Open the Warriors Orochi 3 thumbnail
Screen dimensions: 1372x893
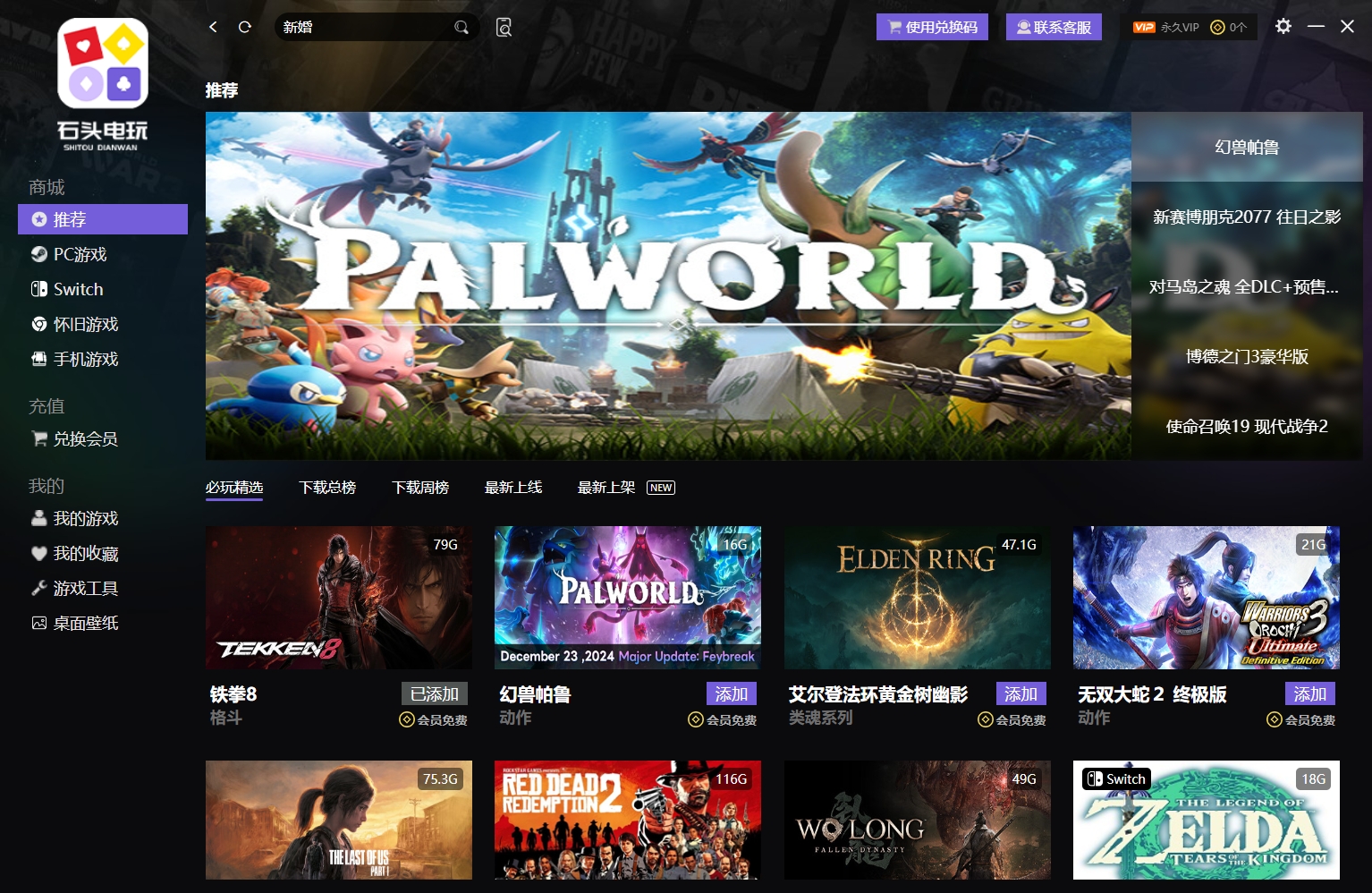coord(1207,598)
